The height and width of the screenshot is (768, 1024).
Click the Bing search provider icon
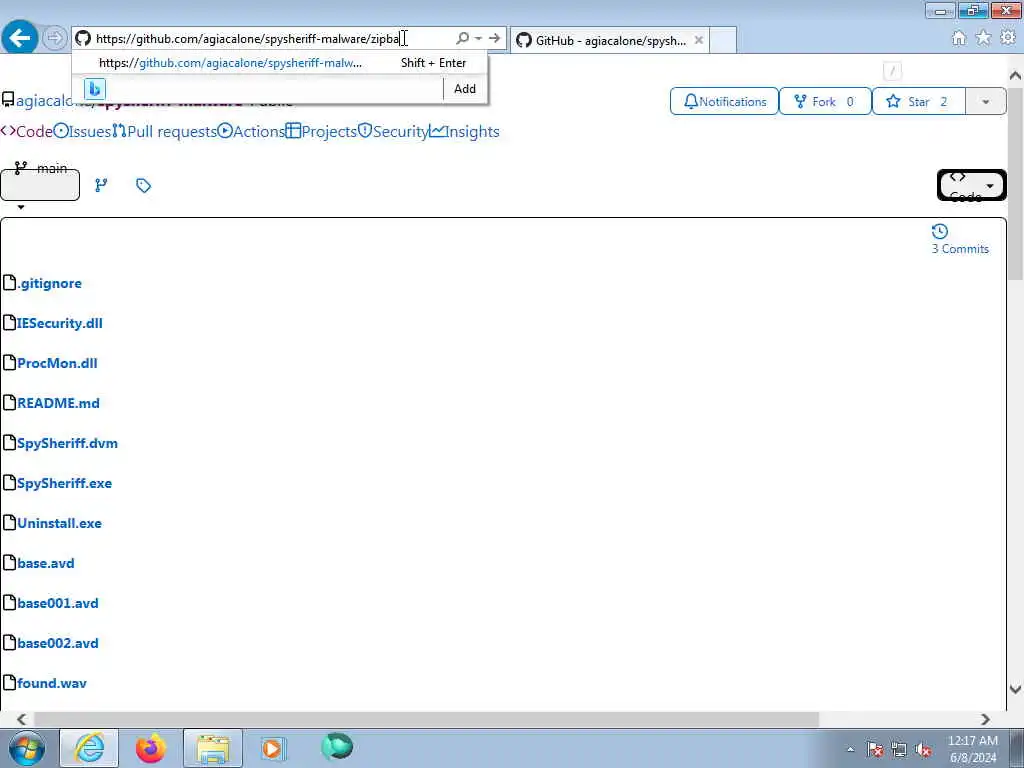tap(95, 89)
